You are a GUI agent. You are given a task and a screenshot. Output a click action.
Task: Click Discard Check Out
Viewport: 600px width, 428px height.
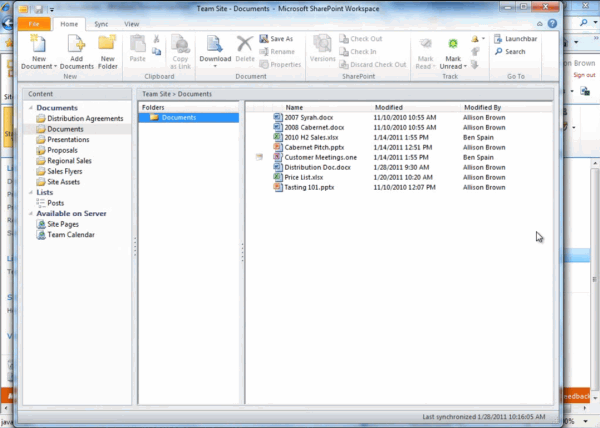coord(373,65)
